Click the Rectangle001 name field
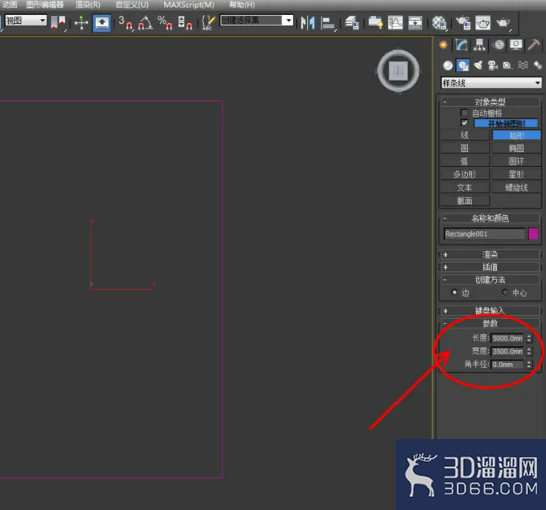The image size is (546, 510). coord(484,234)
